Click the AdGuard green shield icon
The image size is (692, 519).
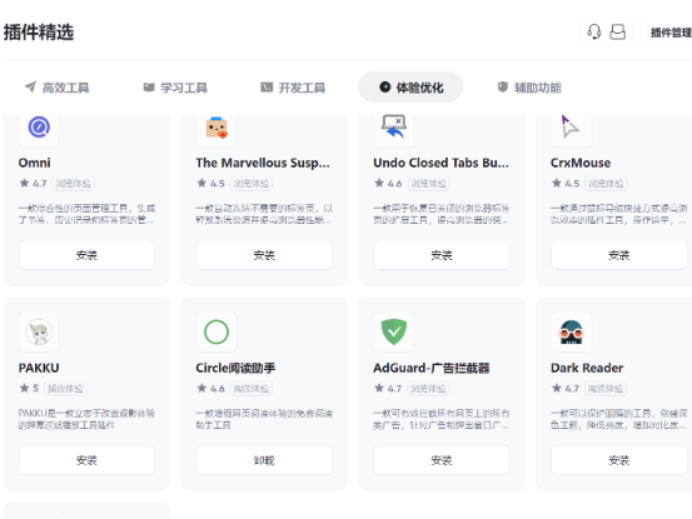point(394,332)
